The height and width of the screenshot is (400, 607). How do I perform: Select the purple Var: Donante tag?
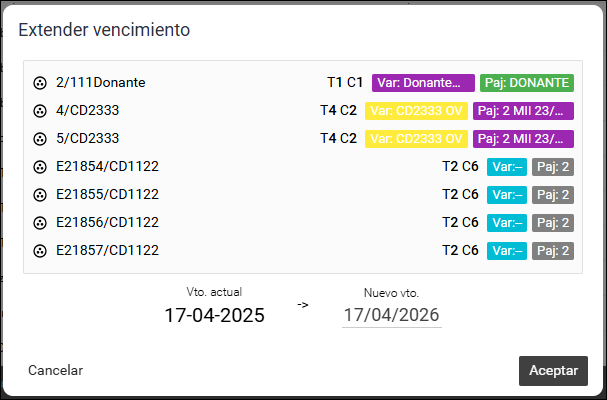coord(423,83)
